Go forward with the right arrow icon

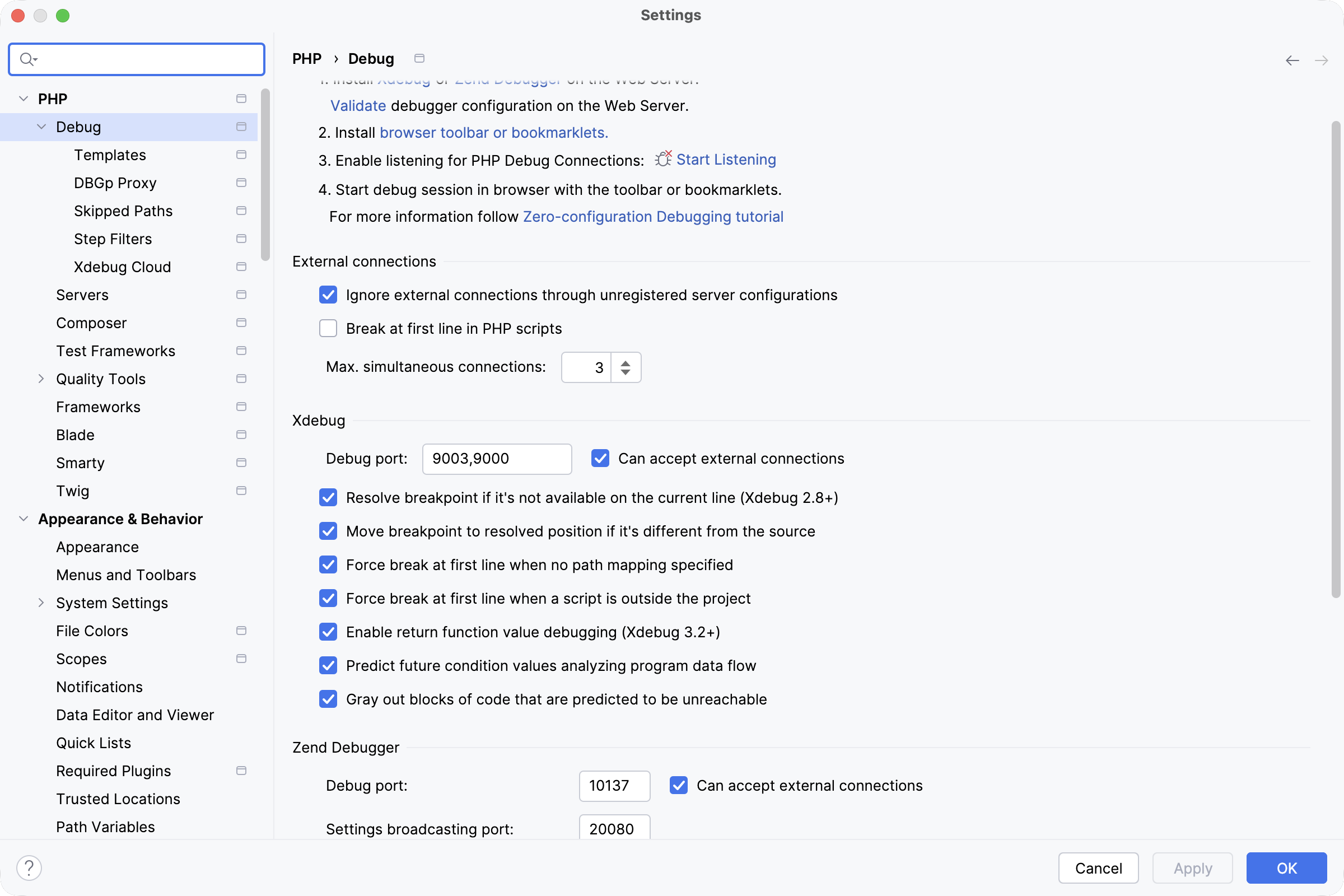click(x=1321, y=60)
